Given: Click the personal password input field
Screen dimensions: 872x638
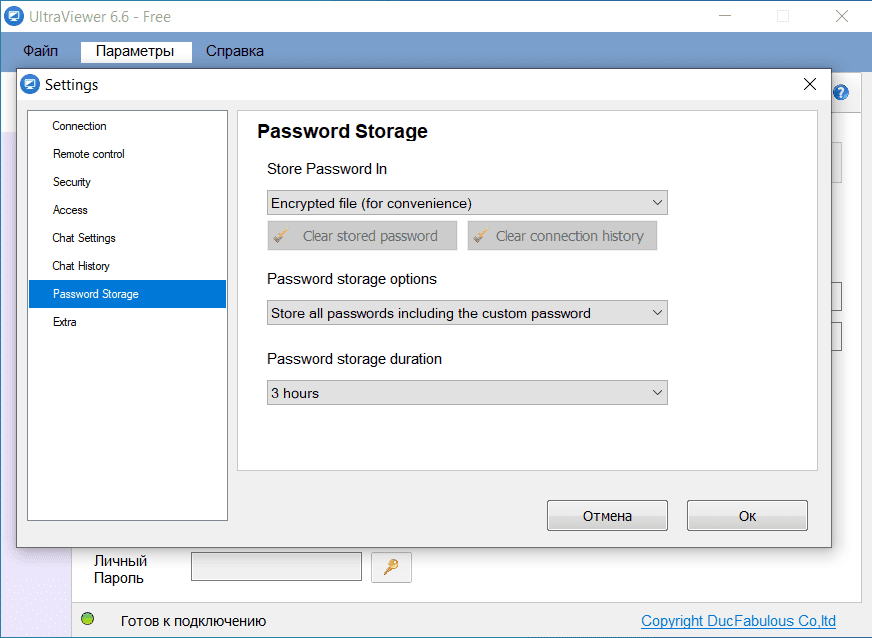Looking at the screenshot, I should (276, 567).
